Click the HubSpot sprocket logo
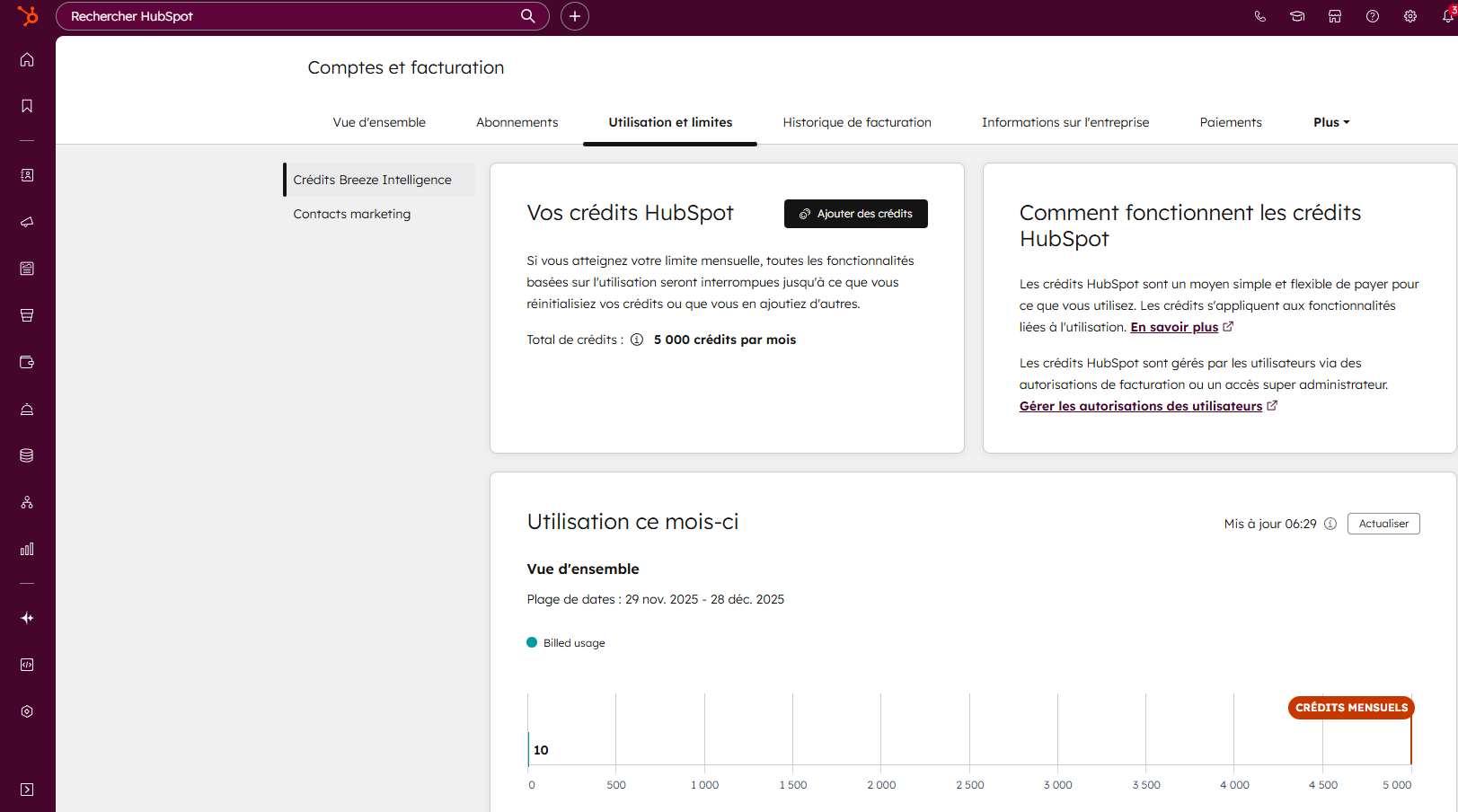The image size is (1458, 812). 28,16
